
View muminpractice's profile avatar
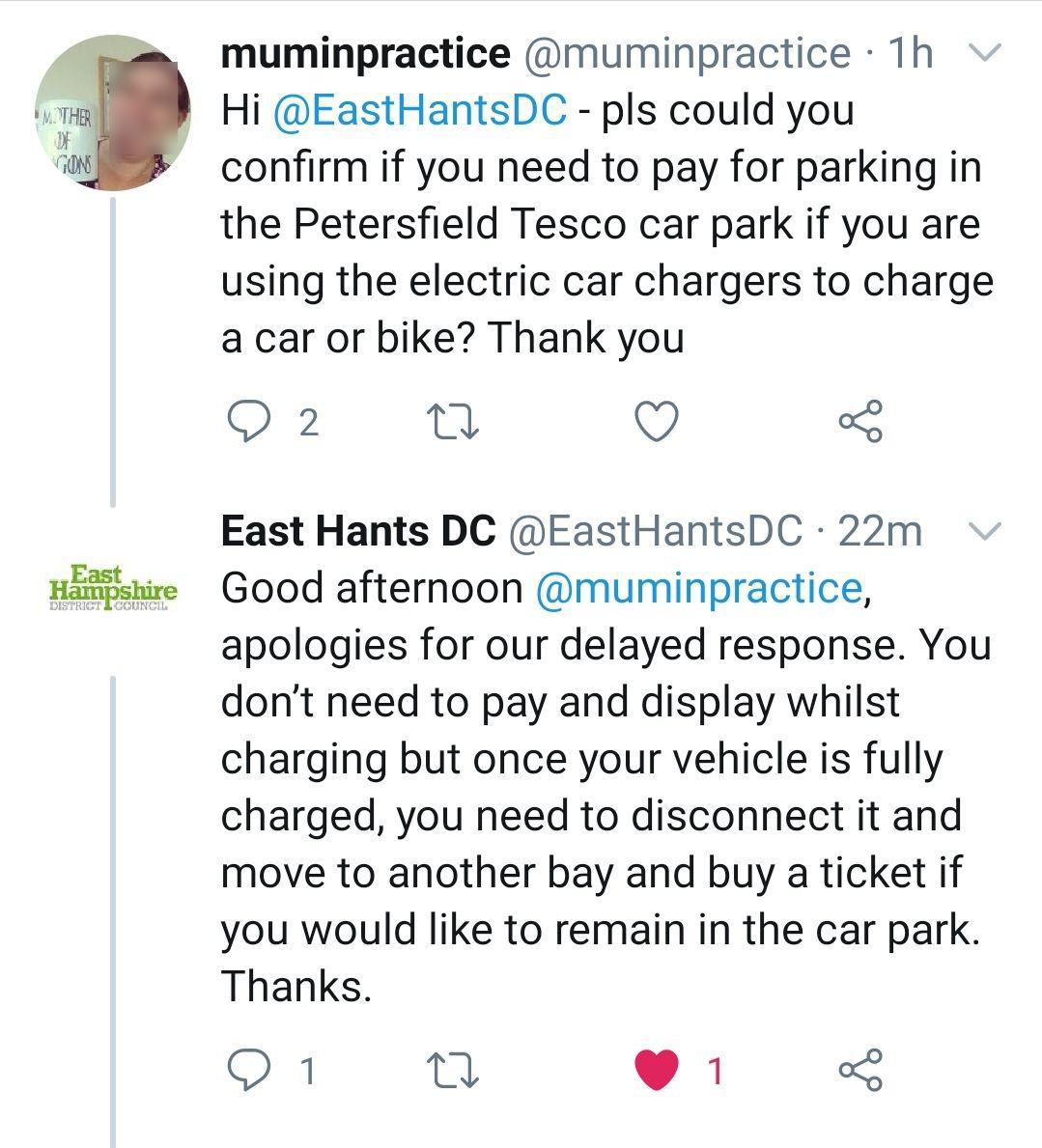click(116, 106)
